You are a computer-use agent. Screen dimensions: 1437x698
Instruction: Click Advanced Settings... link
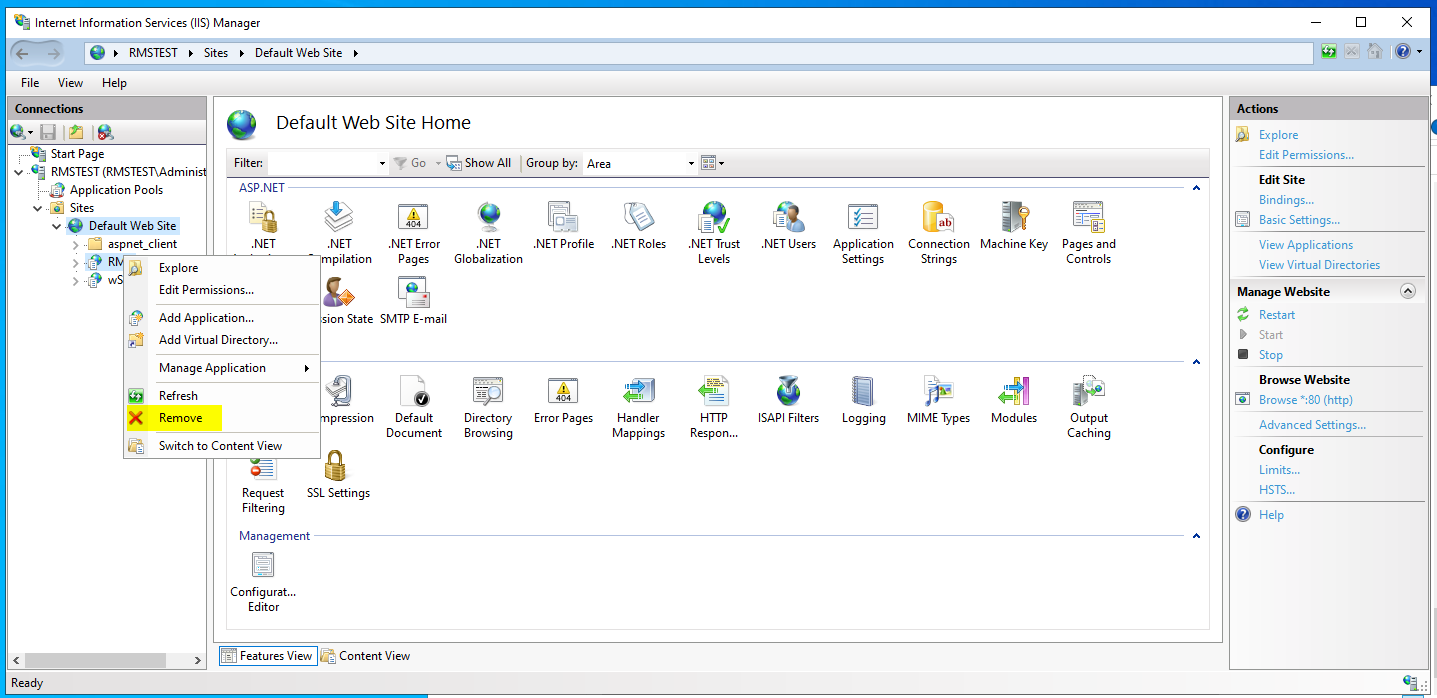click(x=1312, y=425)
